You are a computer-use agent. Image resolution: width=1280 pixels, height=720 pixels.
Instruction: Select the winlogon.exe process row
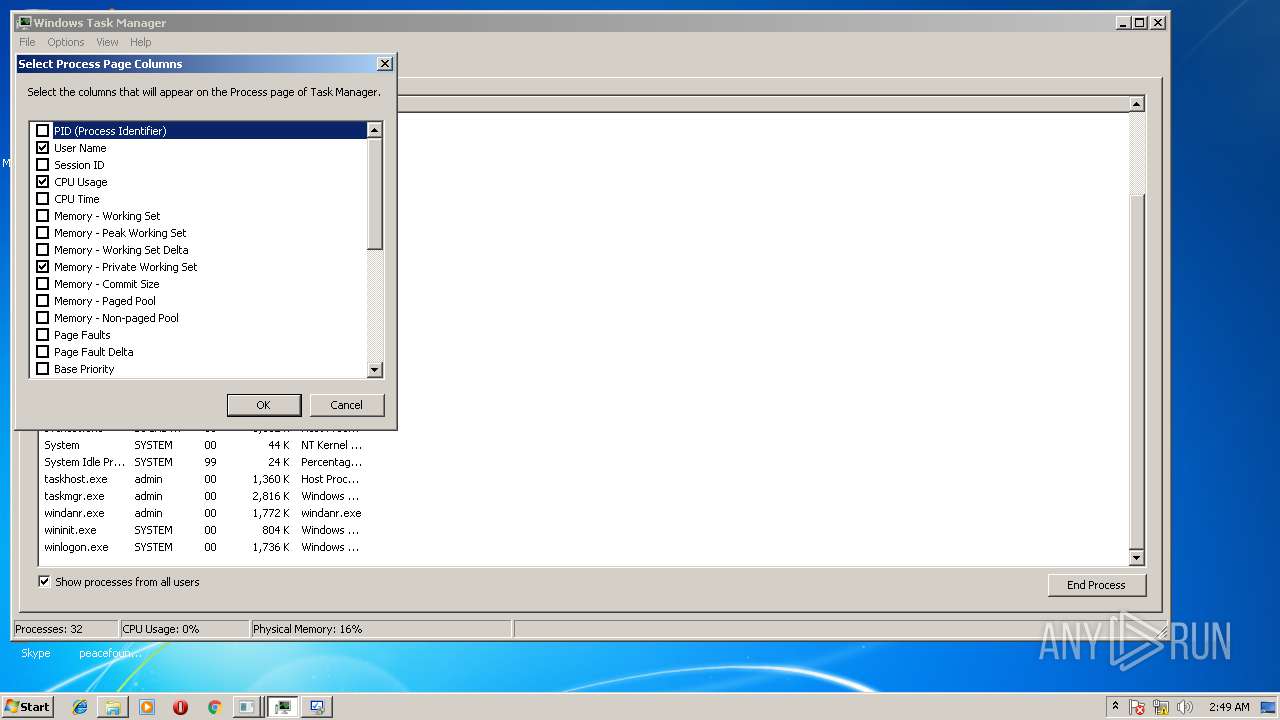203,547
